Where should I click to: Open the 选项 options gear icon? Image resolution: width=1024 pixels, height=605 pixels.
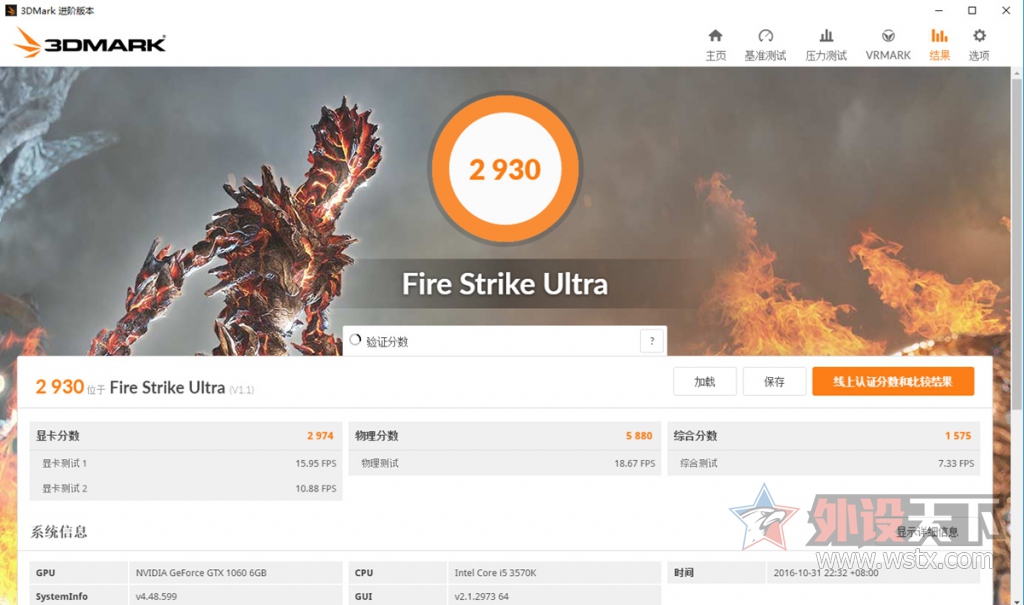click(x=979, y=36)
